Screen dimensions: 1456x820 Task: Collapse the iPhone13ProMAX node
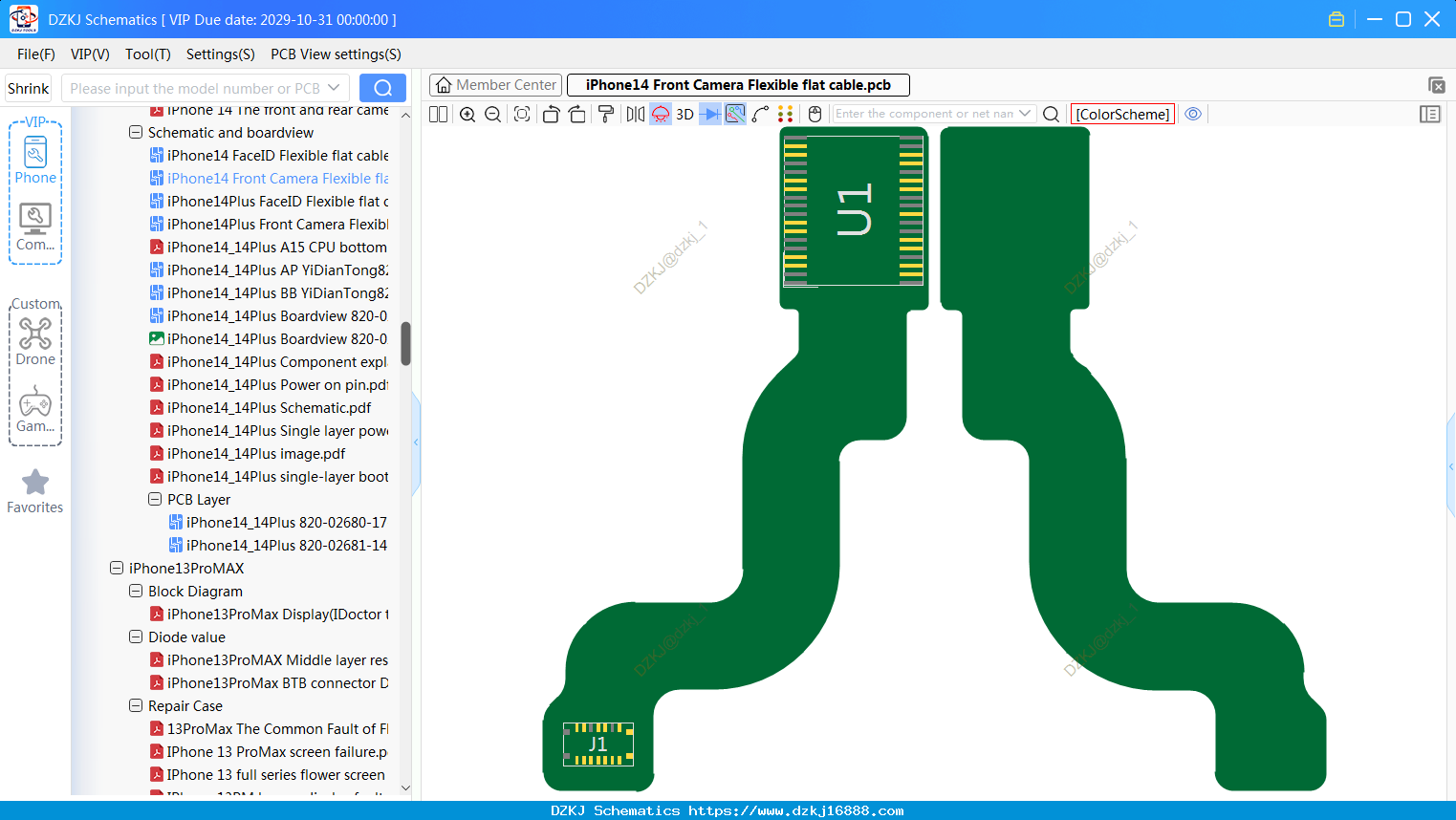117,568
